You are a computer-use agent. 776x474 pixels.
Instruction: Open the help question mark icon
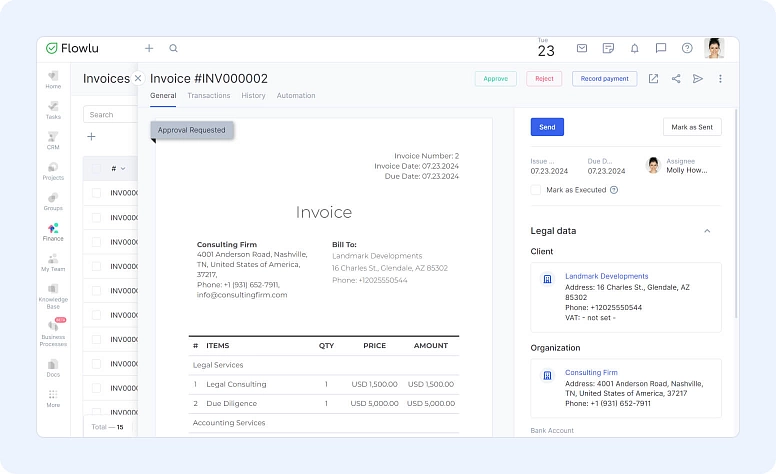687,48
